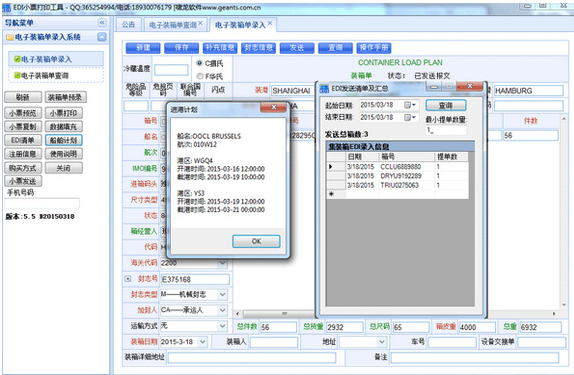The image size is (574, 375).
Task: Focus the 手机号码 input field
Action: pos(42,203)
